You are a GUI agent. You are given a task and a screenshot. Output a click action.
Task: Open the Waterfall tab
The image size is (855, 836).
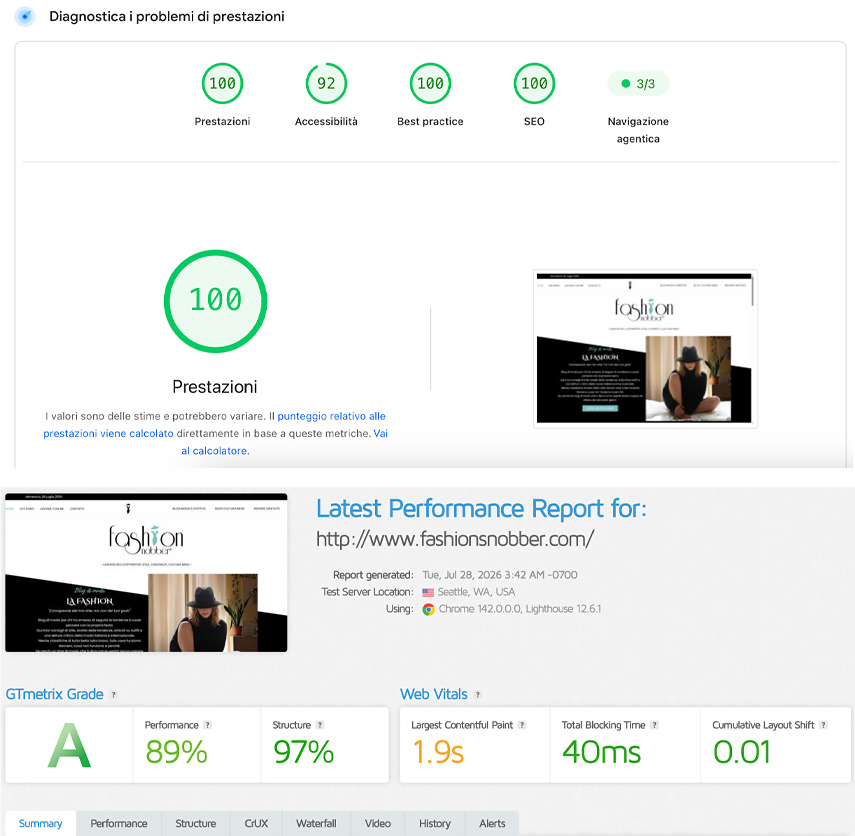click(x=316, y=823)
